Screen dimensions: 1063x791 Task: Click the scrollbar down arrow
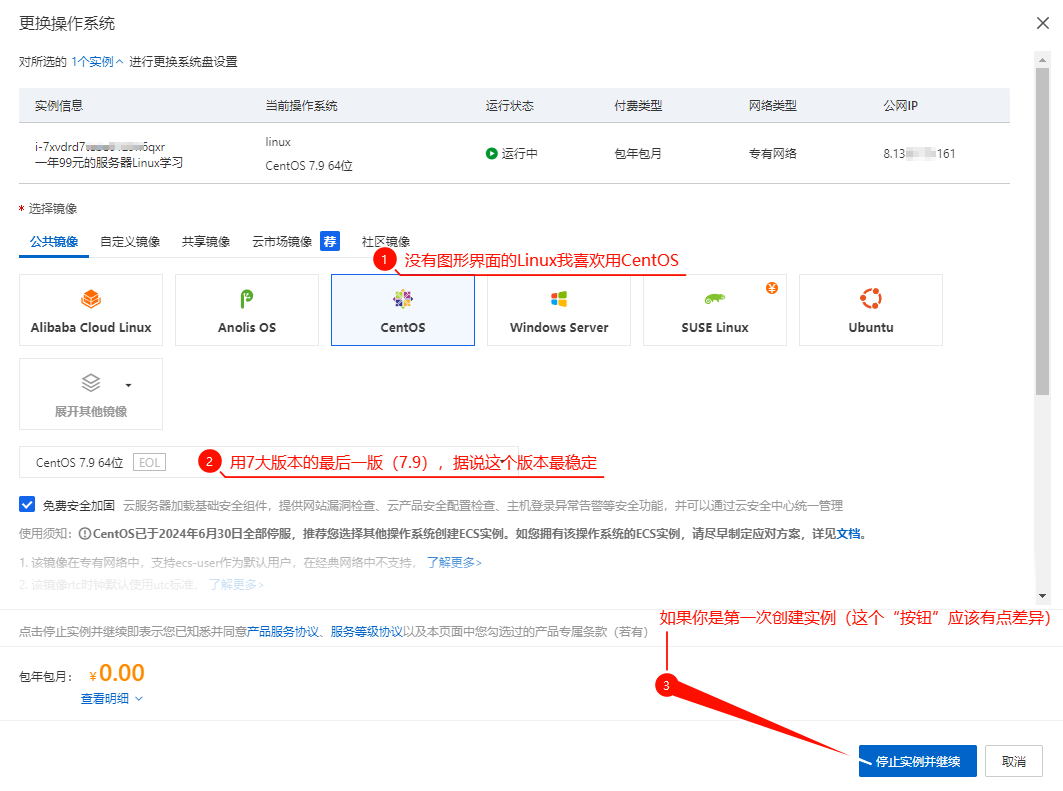pyautogui.click(x=1043, y=596)
